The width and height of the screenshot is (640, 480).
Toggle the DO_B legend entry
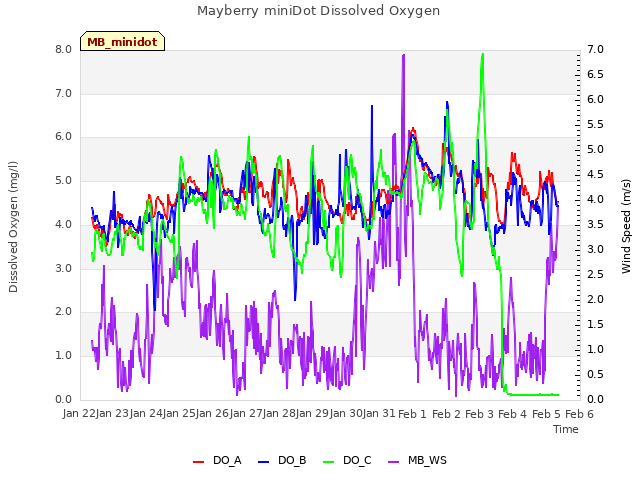282,460
